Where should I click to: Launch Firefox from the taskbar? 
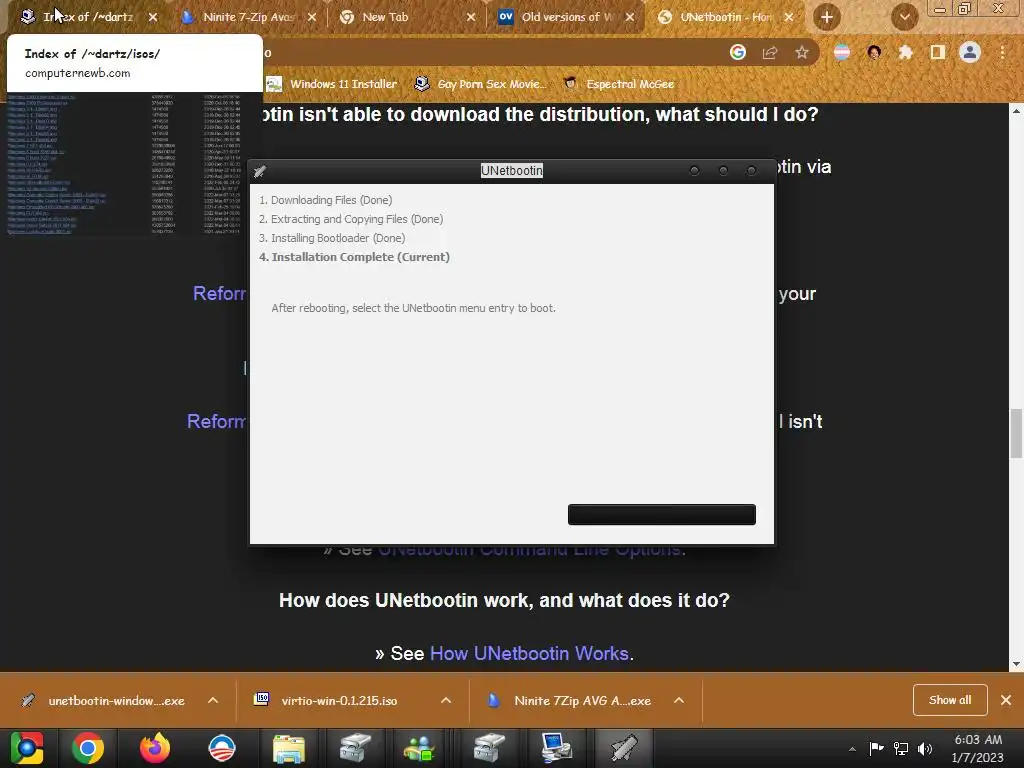155,748
